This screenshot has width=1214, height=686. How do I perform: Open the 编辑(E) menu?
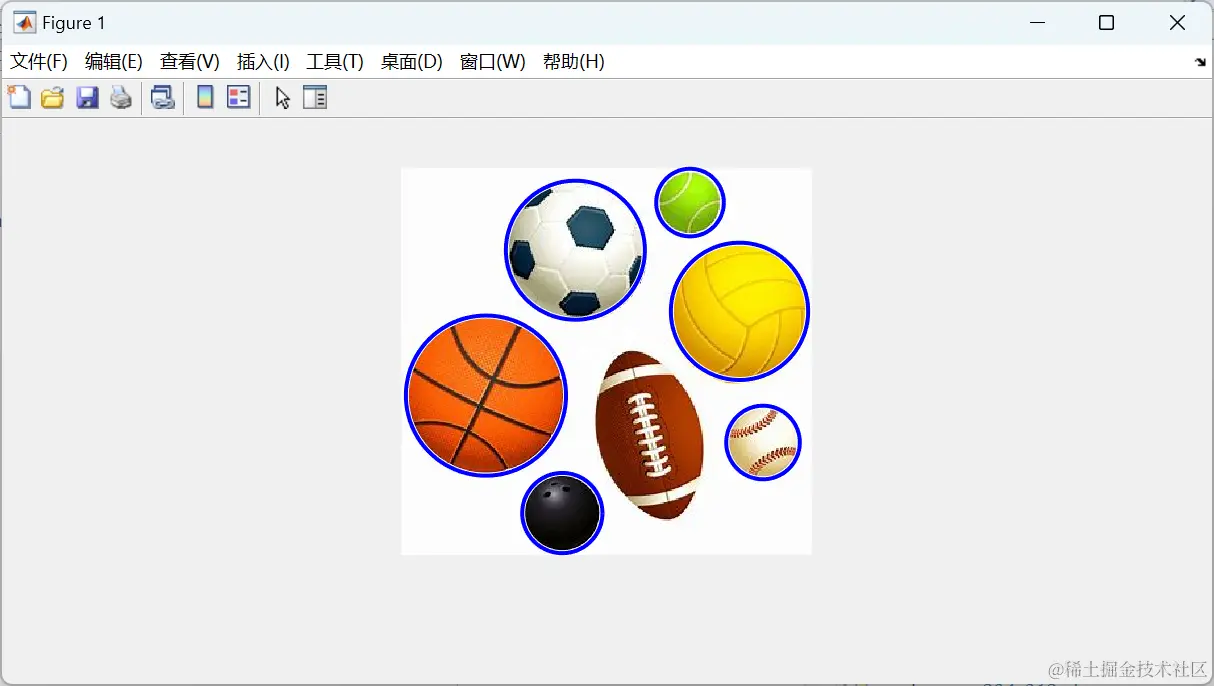114,62
